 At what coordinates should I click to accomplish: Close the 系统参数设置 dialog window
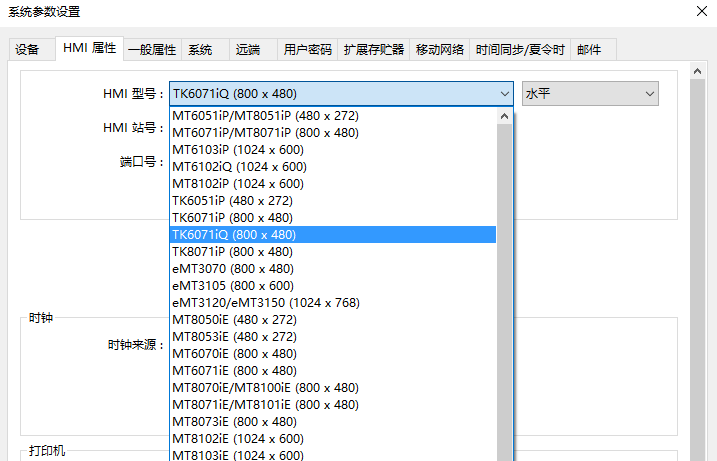(698, 12)
